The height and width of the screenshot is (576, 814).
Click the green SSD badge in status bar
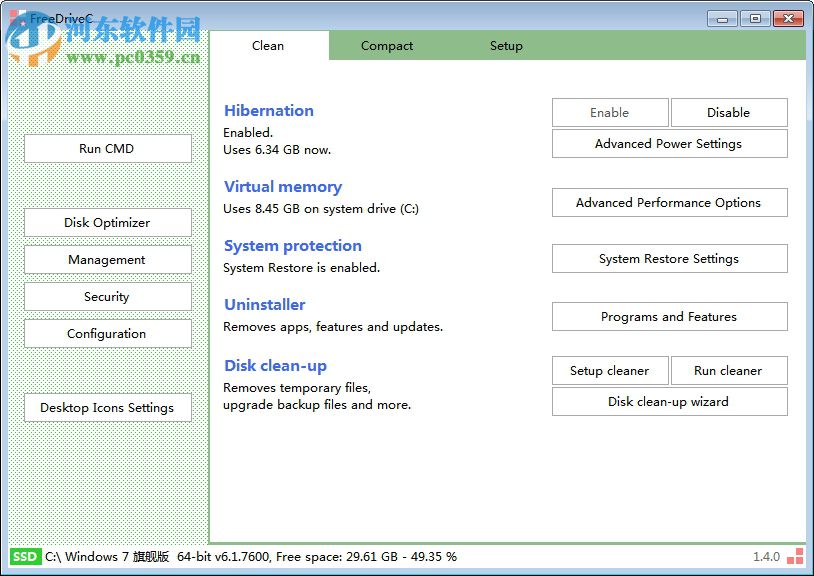tap(25, 556)
